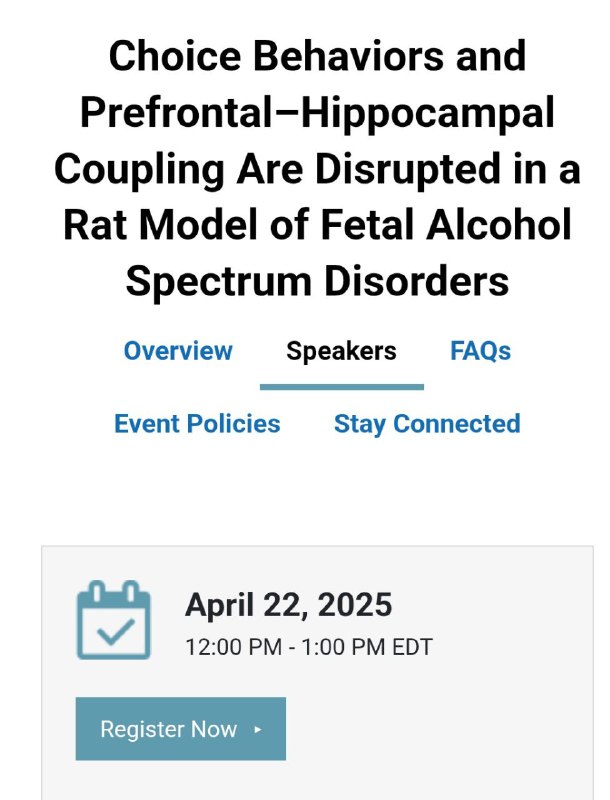Click the April 22, 2025 date text
The image size is (610, 800).
pos(289,605)
